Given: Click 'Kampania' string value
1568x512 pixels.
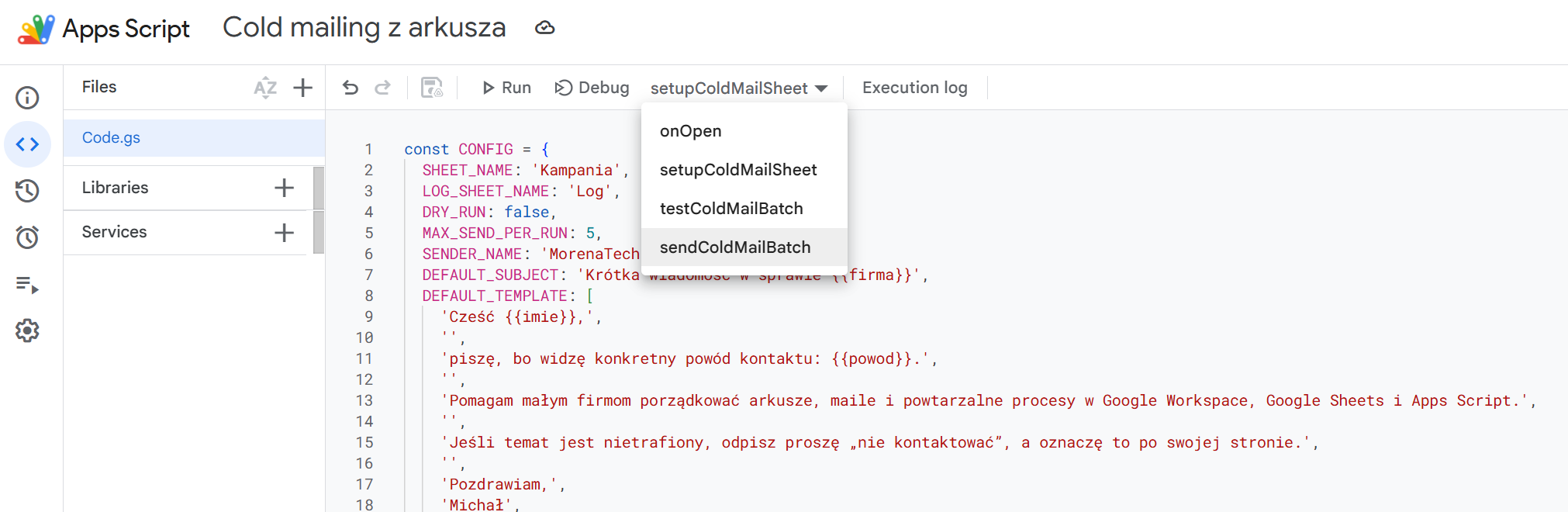Looking at the screenshot, I should click(576, 170).
